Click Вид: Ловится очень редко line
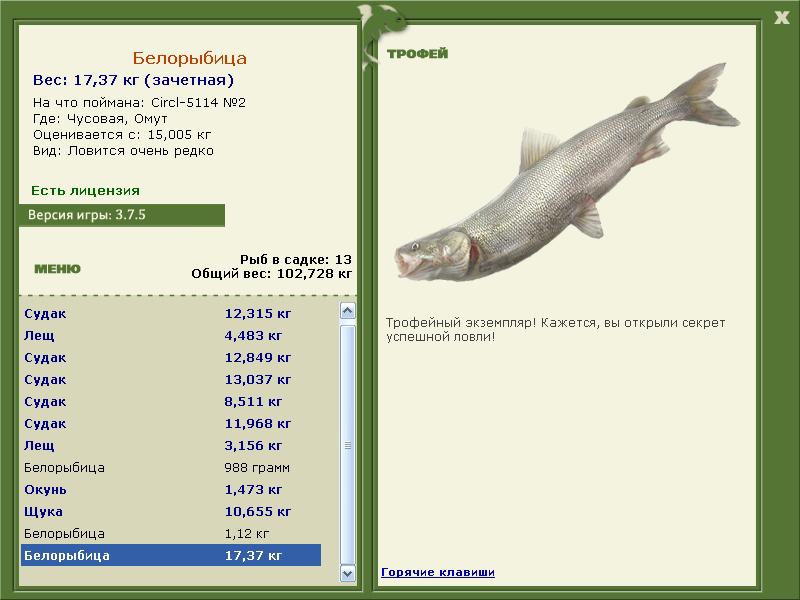This screenshot has height=600, width=800. point(123,151)
